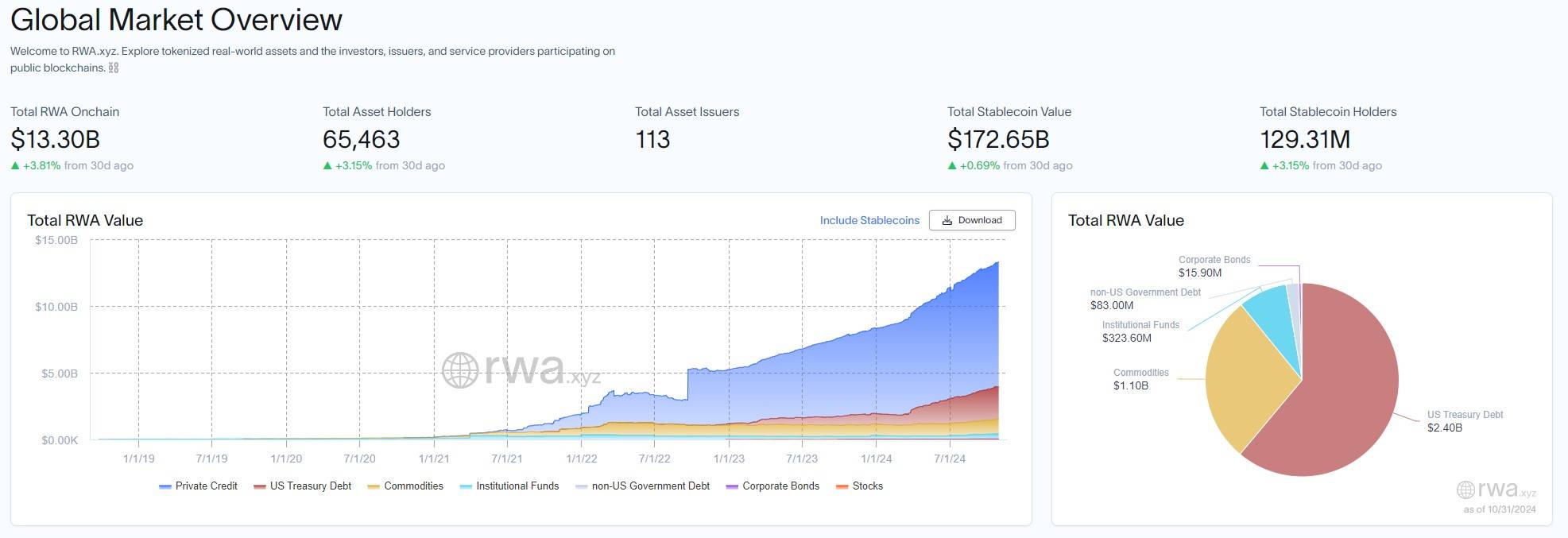Image resolution: width=1568 pixels, height=538 pixels.
Task: Click the rwa.xyz globe watermark in area chart
Action: (460, 370)
